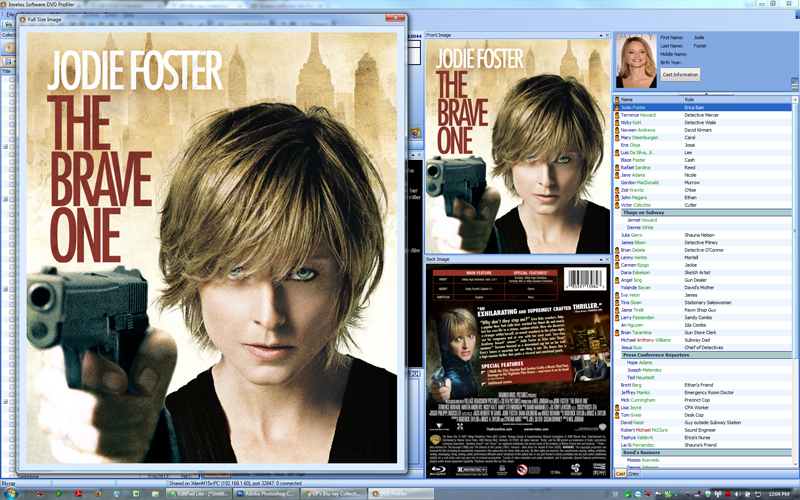Select cast member James Biberi
The width and height of the screenshot is (800, 500).
coord(703,243)
